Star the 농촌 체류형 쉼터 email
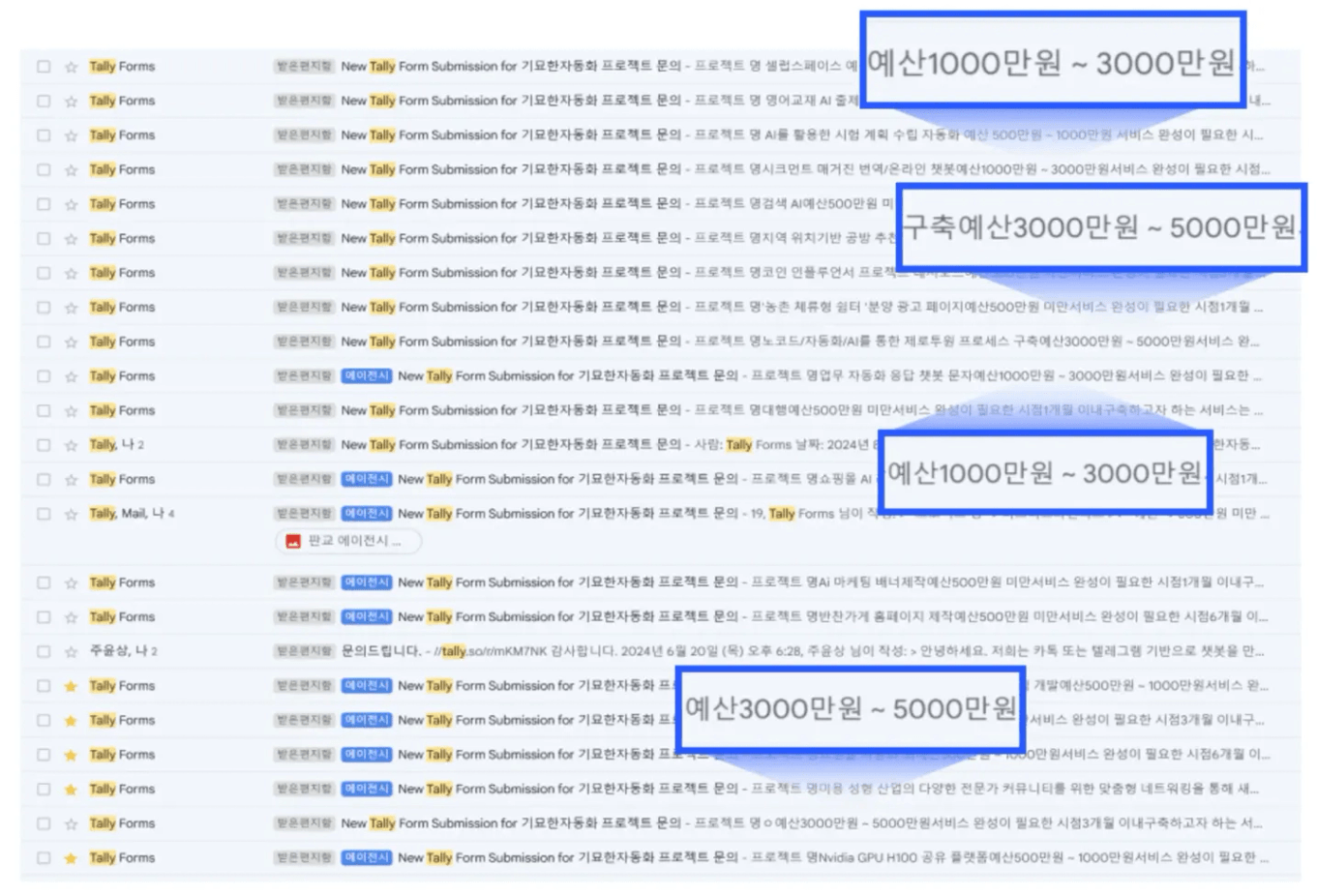 point(71,308)
